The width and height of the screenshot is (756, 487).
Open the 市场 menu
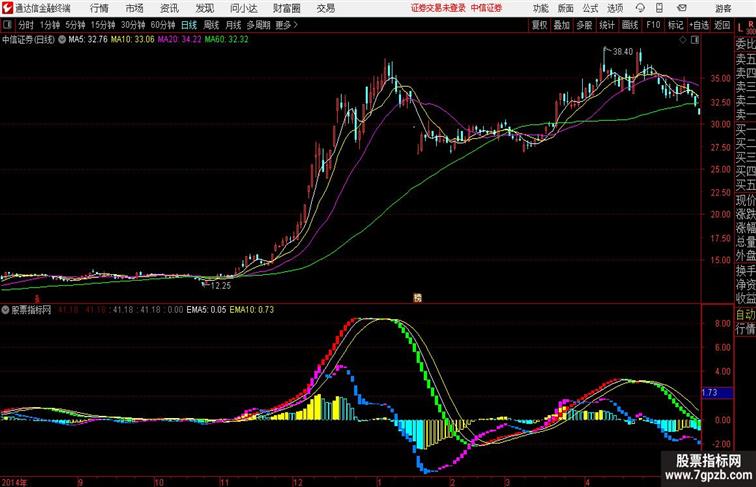[135, 8]
